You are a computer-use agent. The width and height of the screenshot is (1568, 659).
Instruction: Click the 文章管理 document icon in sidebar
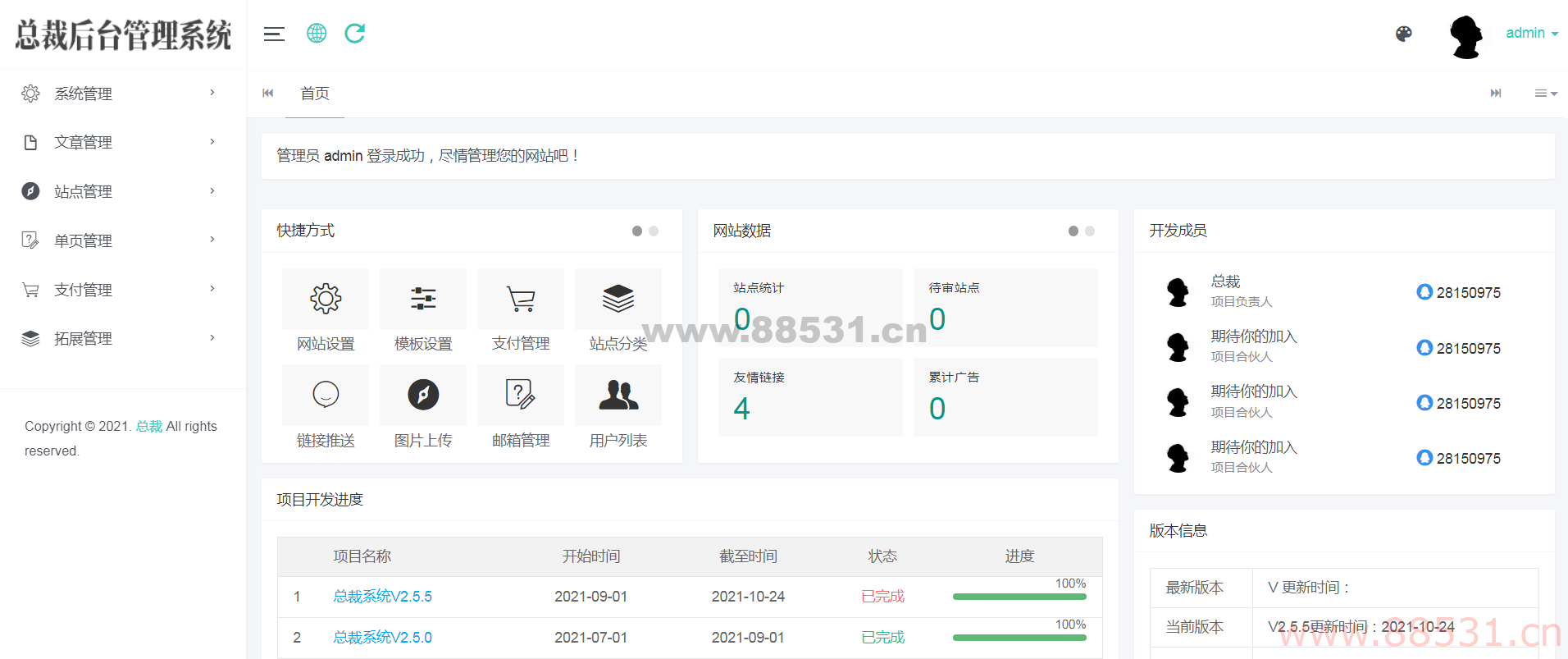[30, 142]
